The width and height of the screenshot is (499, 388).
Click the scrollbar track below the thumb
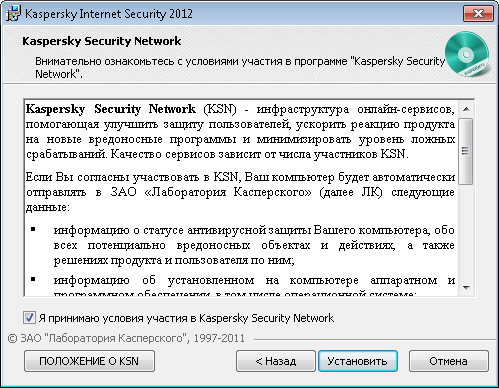[466, 232]
